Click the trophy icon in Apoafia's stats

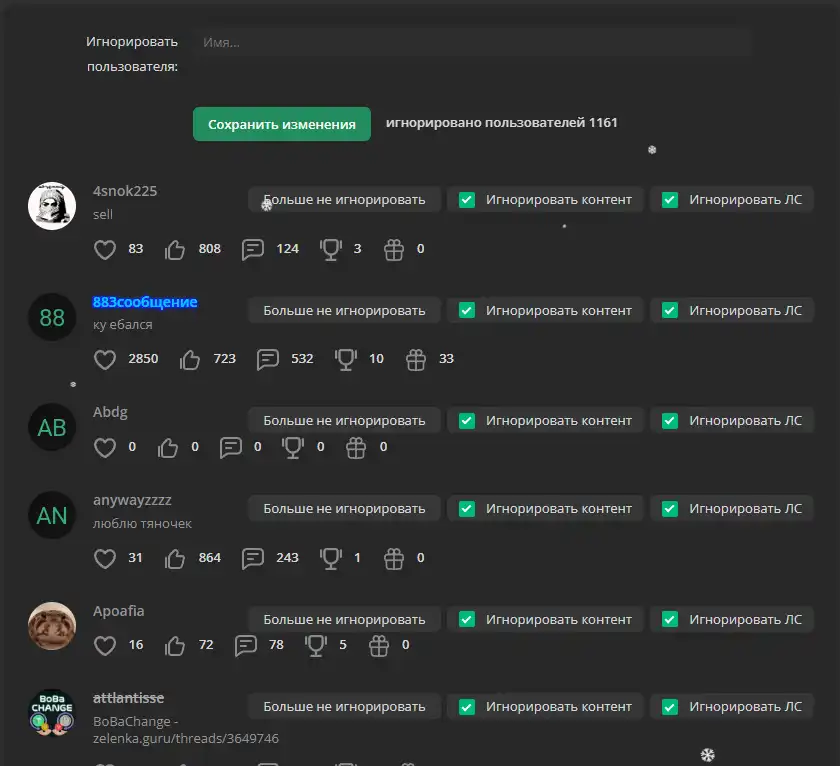tap(316, 645)
